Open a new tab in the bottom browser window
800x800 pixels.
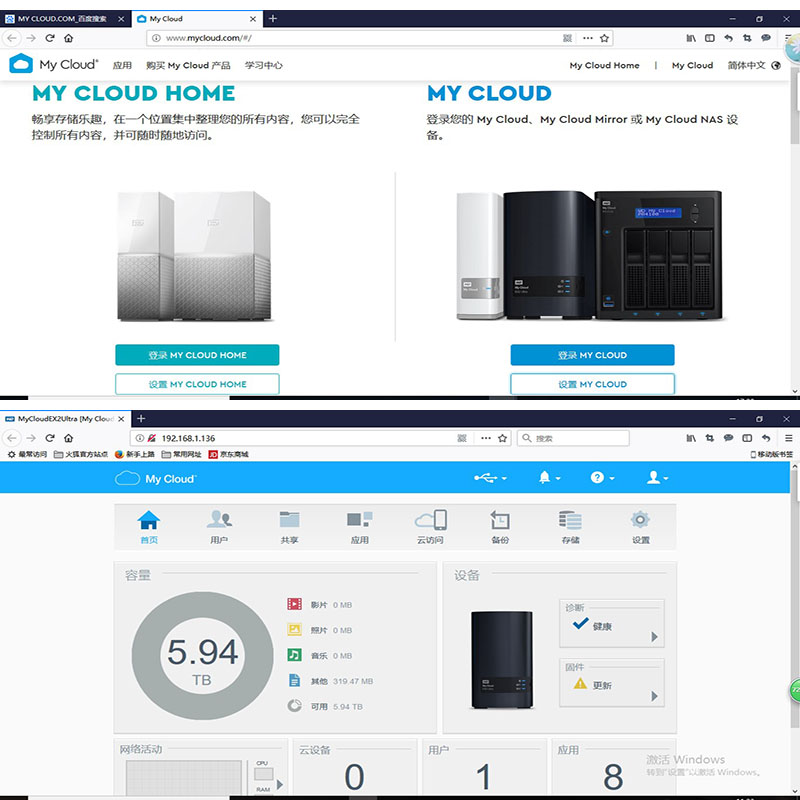(x=141, y=419)
